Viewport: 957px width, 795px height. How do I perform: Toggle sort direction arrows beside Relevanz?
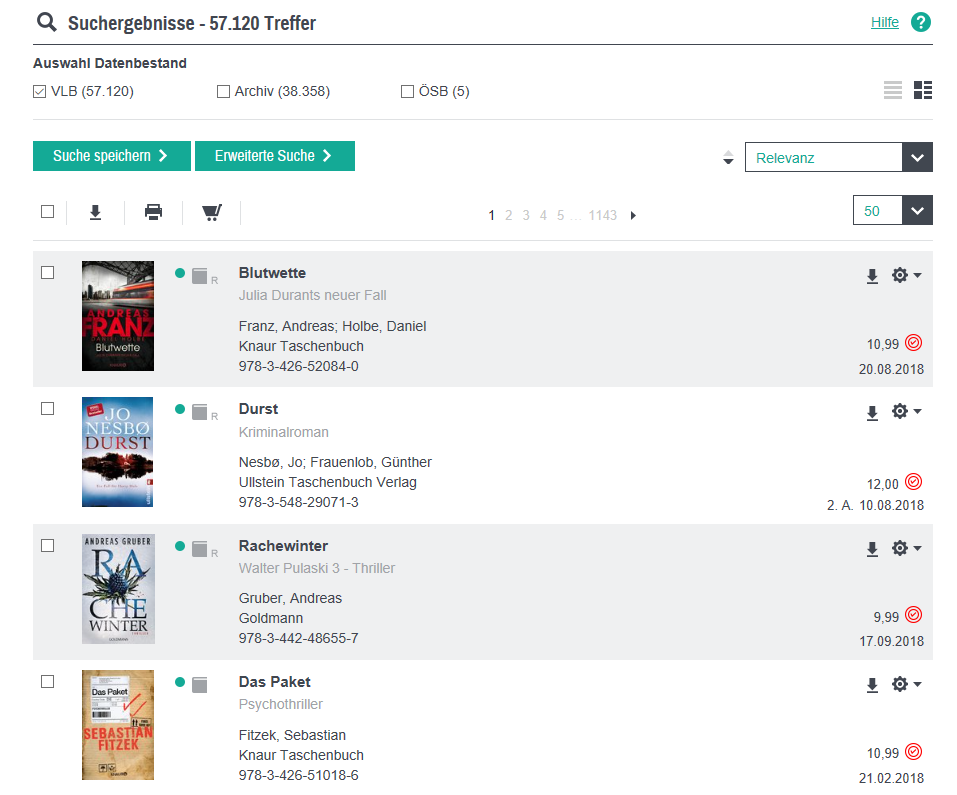[728, 158]
